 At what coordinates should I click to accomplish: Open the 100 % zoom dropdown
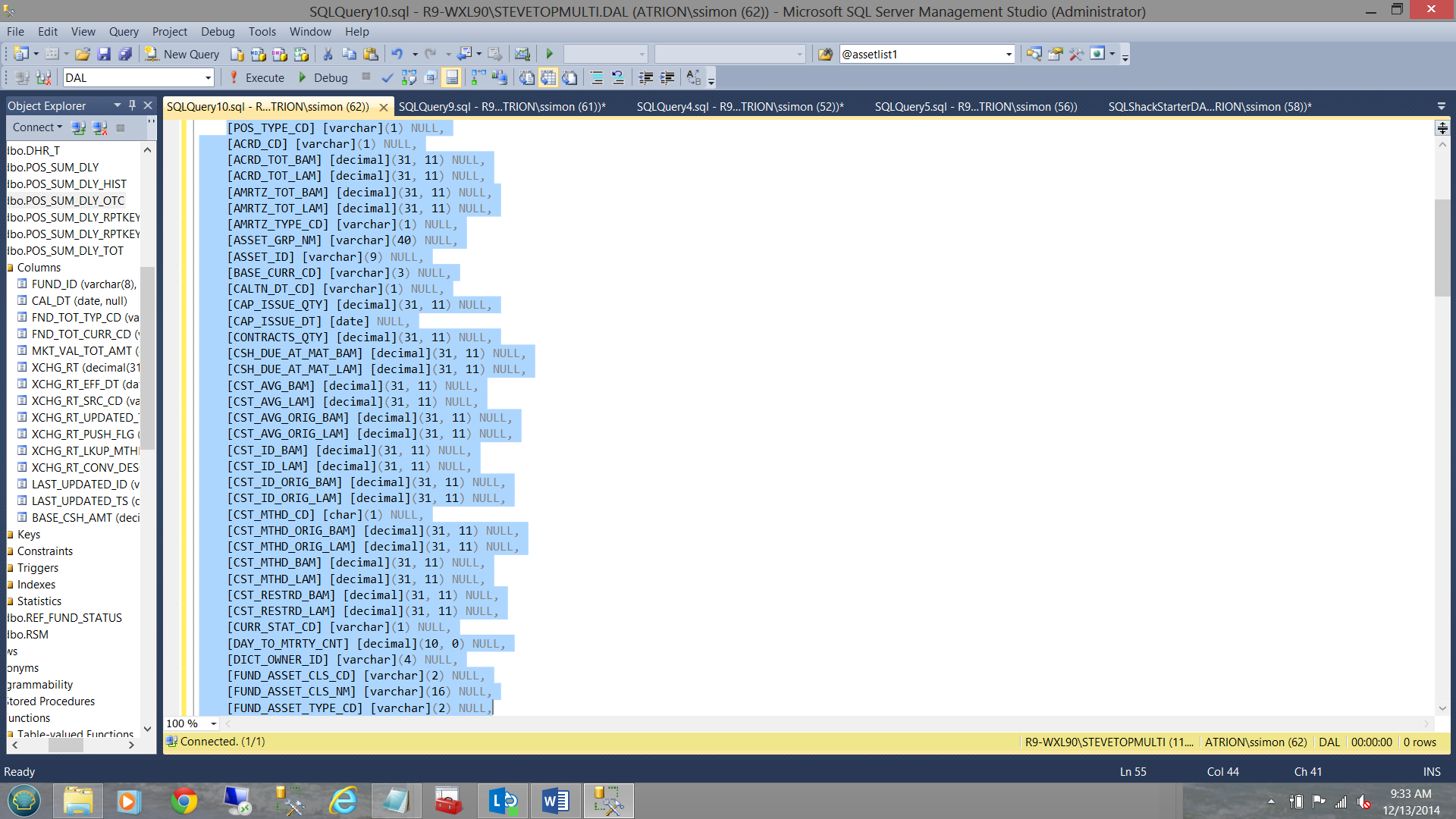pos(214,723)
